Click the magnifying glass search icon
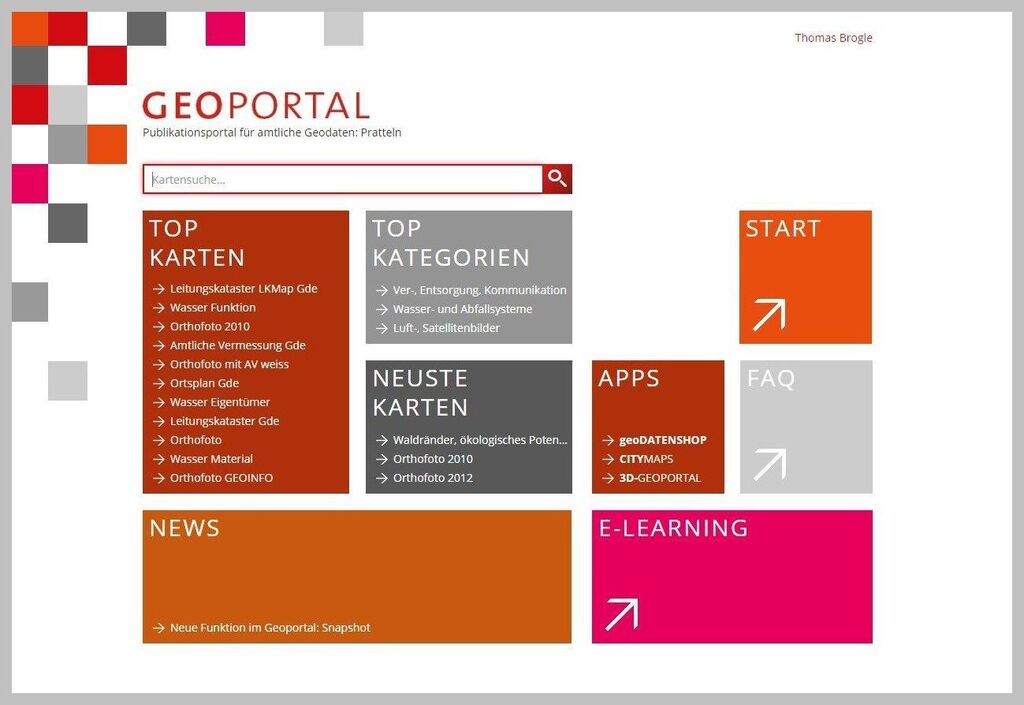Image resolution: width=1024 pixels, height=705 pixels. (x=557, y=179)
